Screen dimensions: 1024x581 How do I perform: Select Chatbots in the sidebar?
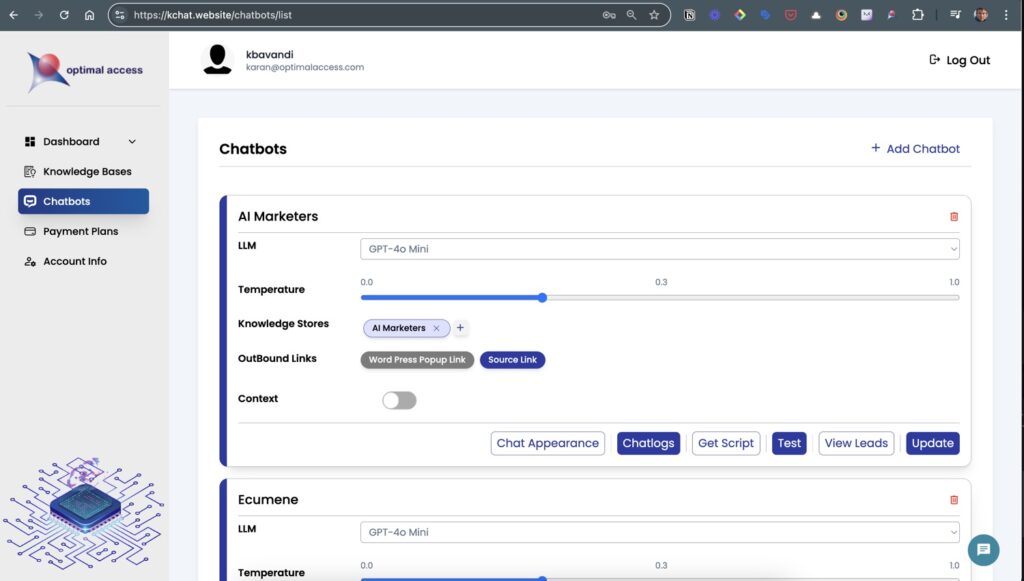[84, 201]
